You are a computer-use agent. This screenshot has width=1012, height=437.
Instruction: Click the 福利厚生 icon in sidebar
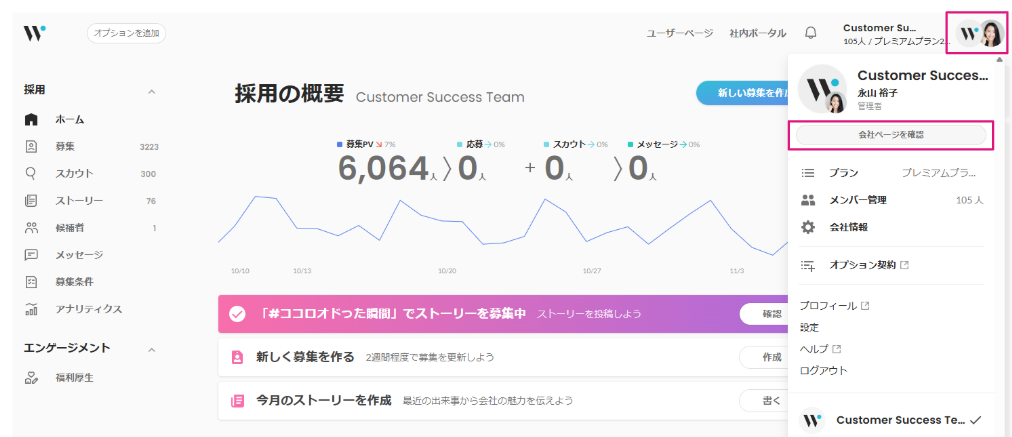point(31,378)
